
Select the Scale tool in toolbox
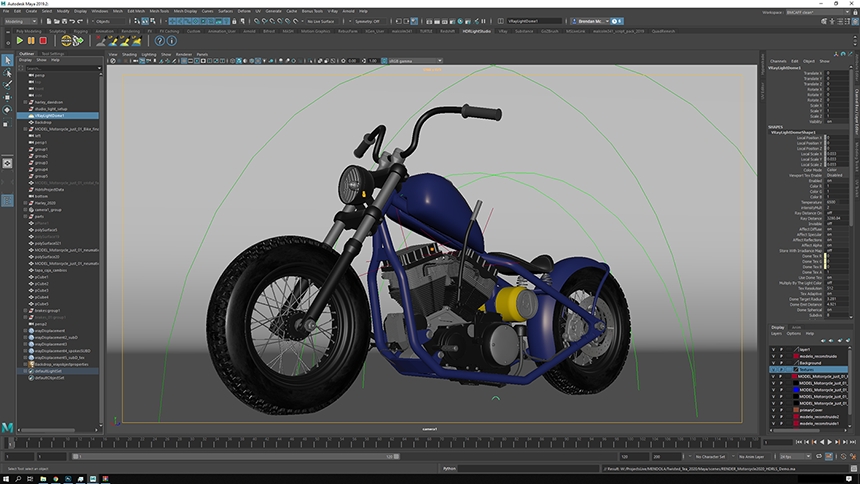(7, 123)
